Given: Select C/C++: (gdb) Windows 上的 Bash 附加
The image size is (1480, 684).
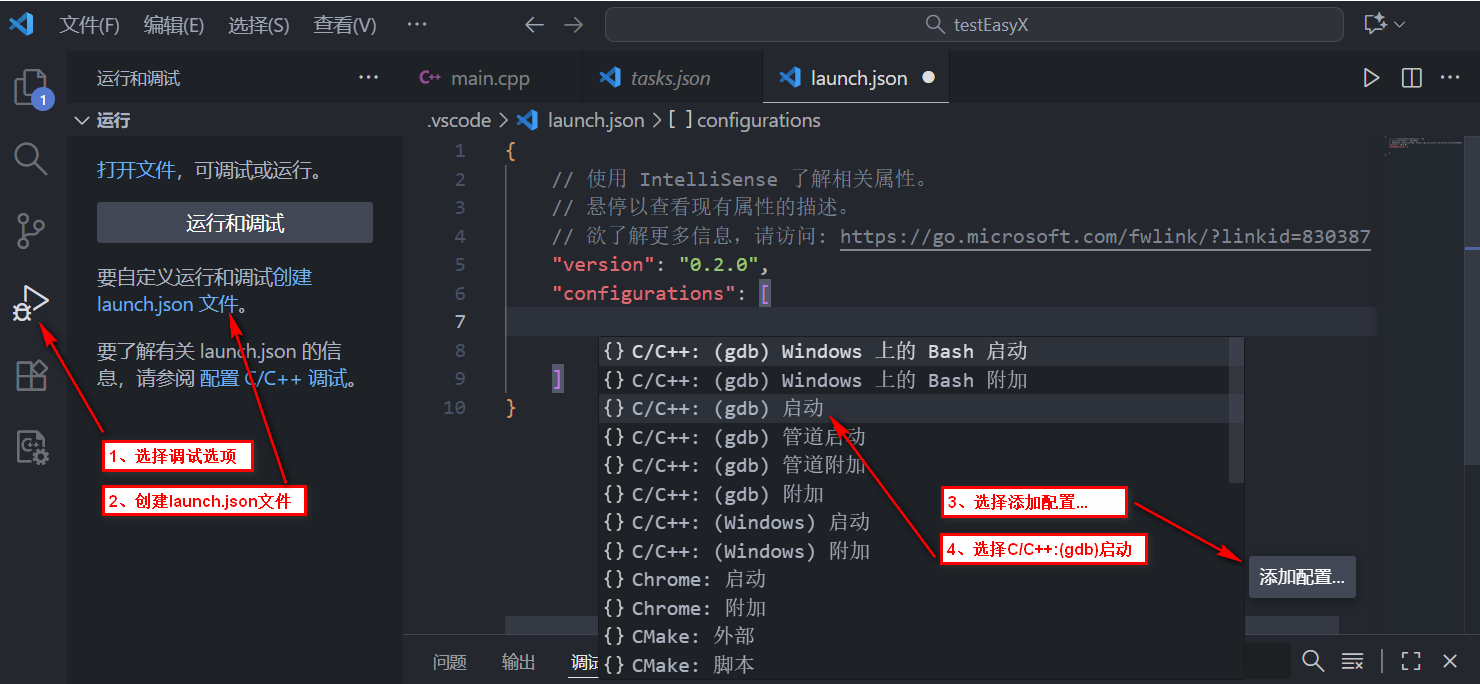Looking at the screenshot, I should 913,380.
